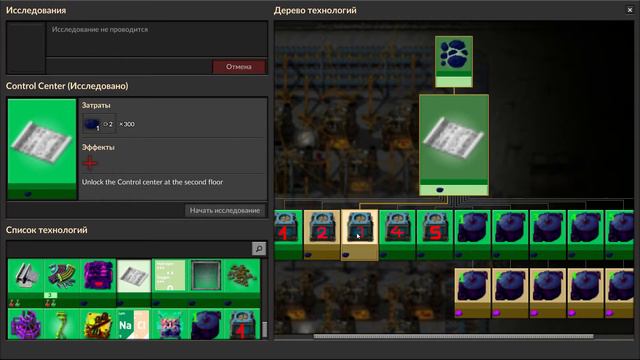Click red cross effect icon under Эффекты
This screenshot has height=360, width=640.
coord(90,163)
